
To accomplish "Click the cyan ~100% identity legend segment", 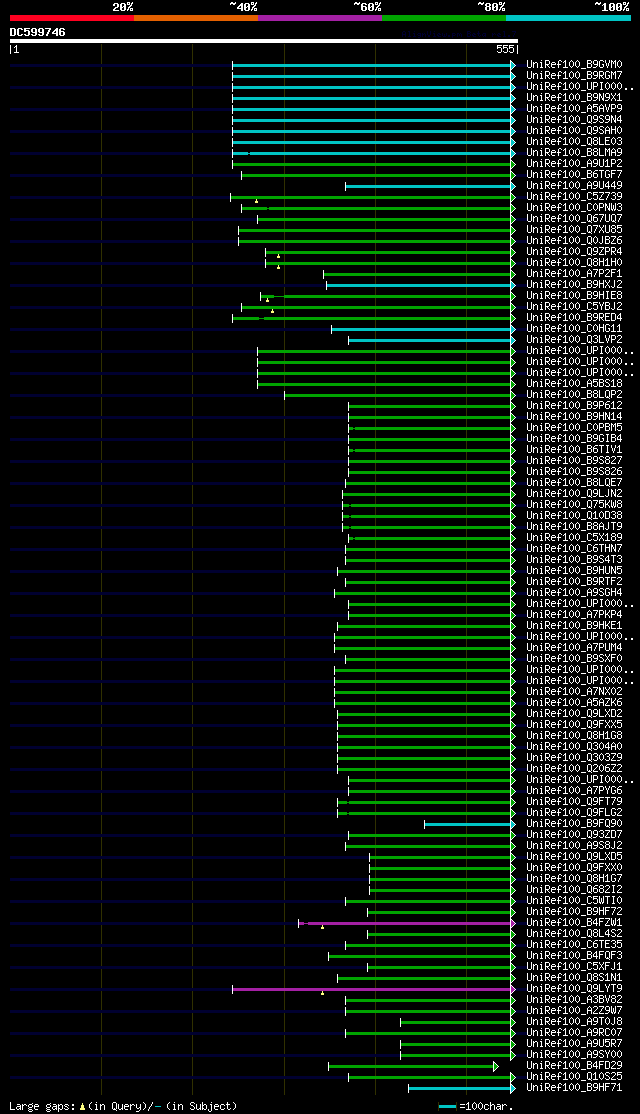I will [568, 18].
